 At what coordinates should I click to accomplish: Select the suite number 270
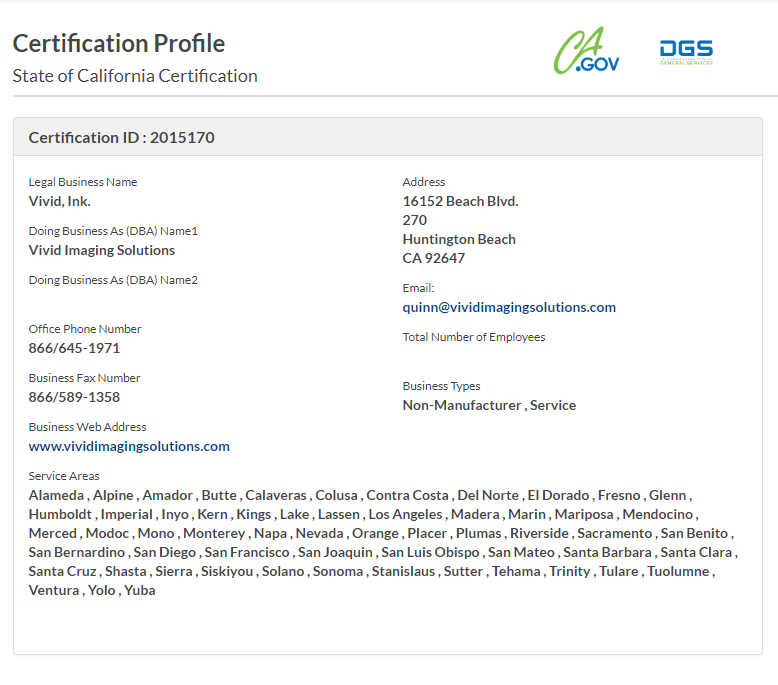[x=415, y=220]
